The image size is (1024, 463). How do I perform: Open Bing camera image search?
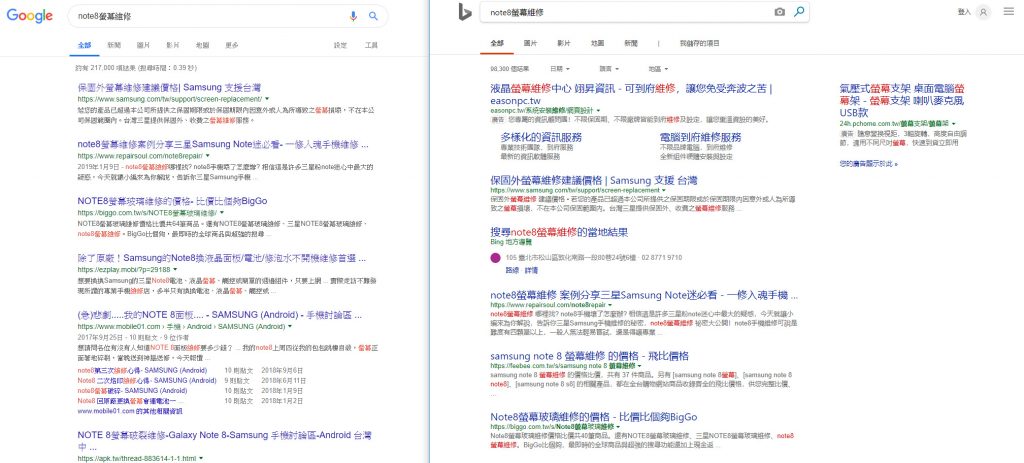click(x=780, y=12)
